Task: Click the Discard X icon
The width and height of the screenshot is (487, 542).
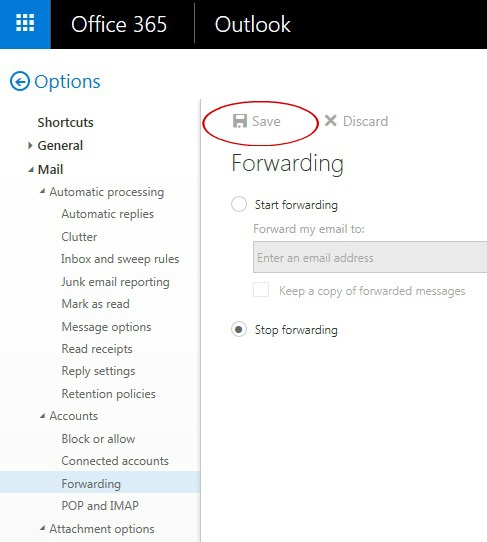Action: [330, 121]
